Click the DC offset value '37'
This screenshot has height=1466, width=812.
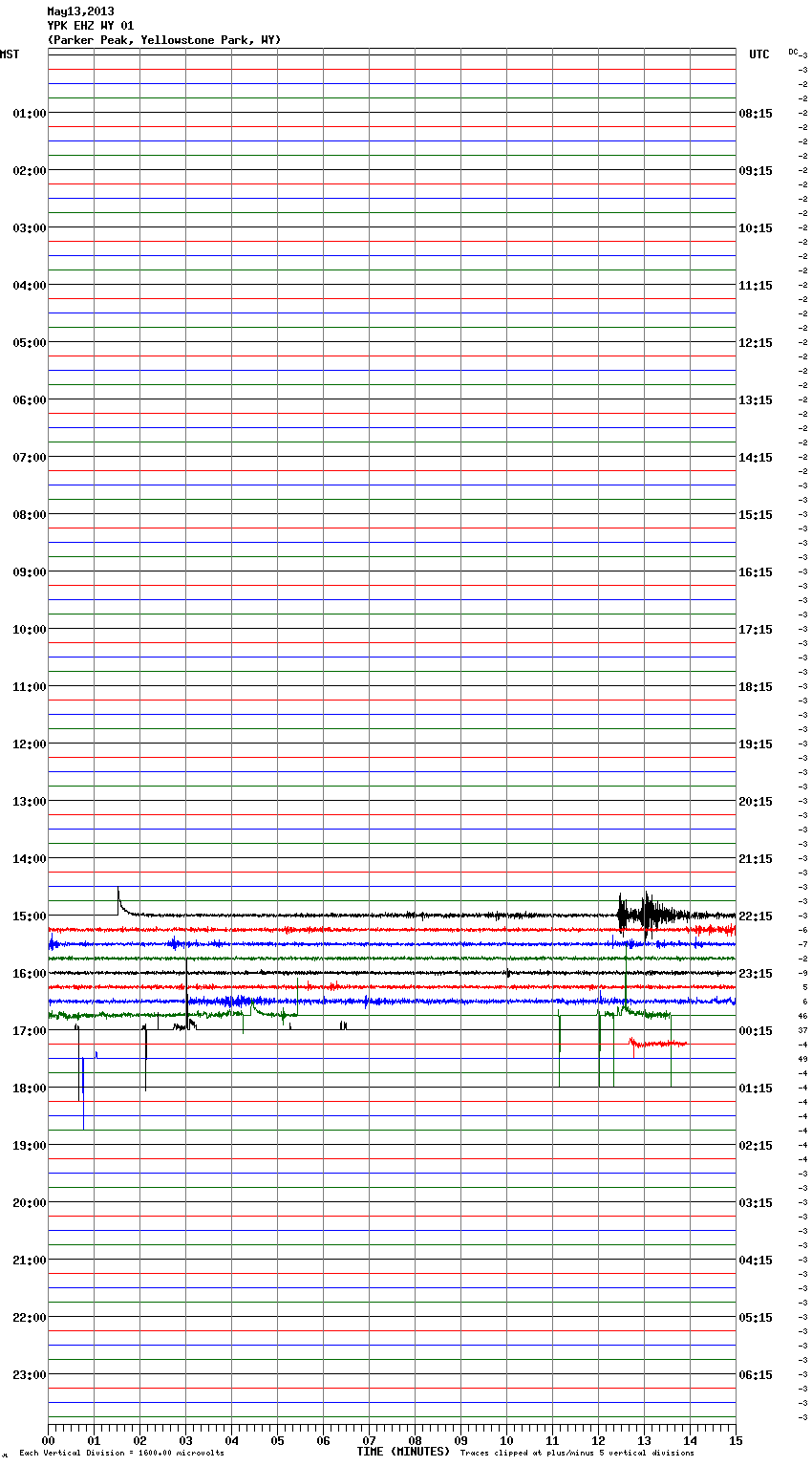[x=802, y=1030]
